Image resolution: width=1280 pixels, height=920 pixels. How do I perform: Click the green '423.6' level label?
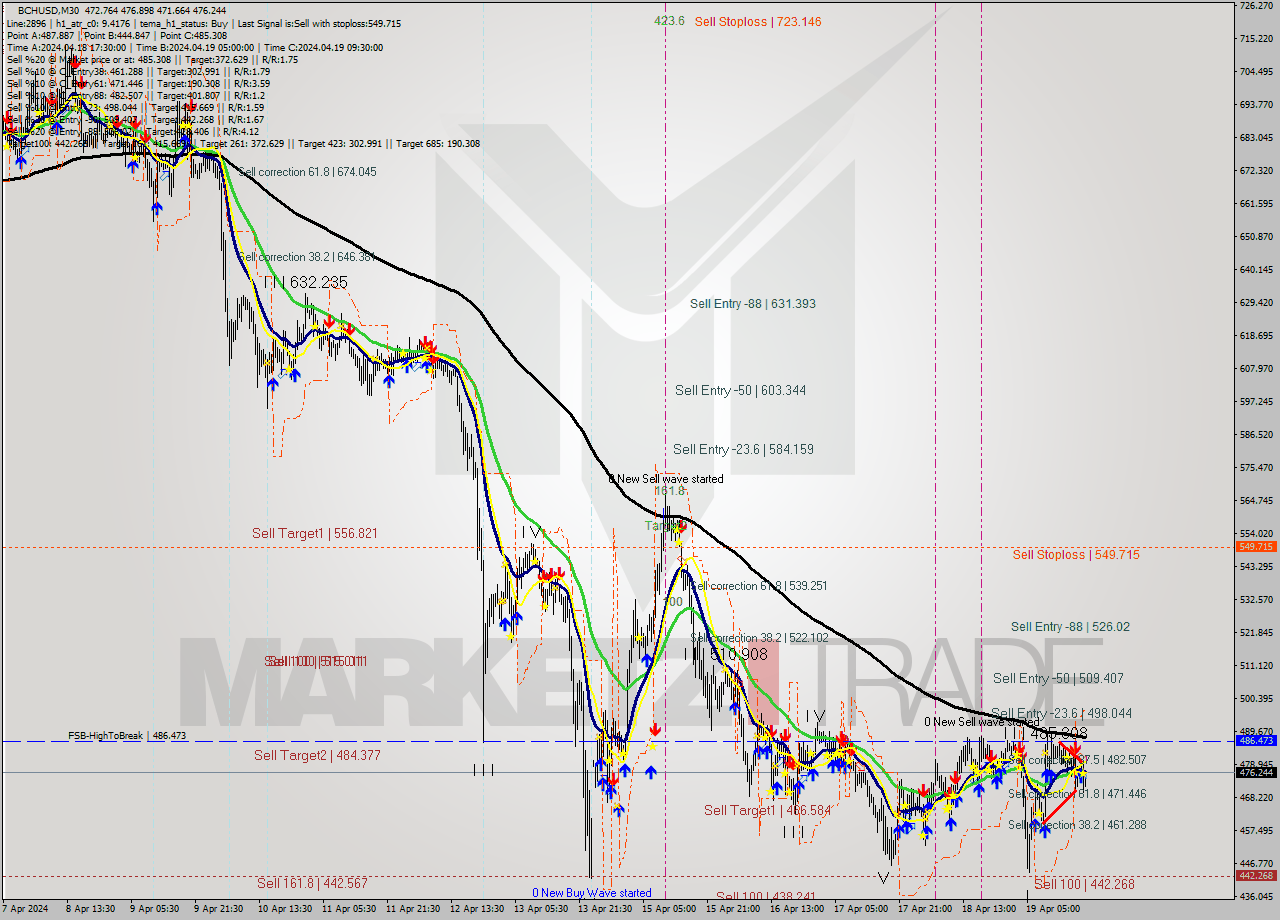pos(669,21)
